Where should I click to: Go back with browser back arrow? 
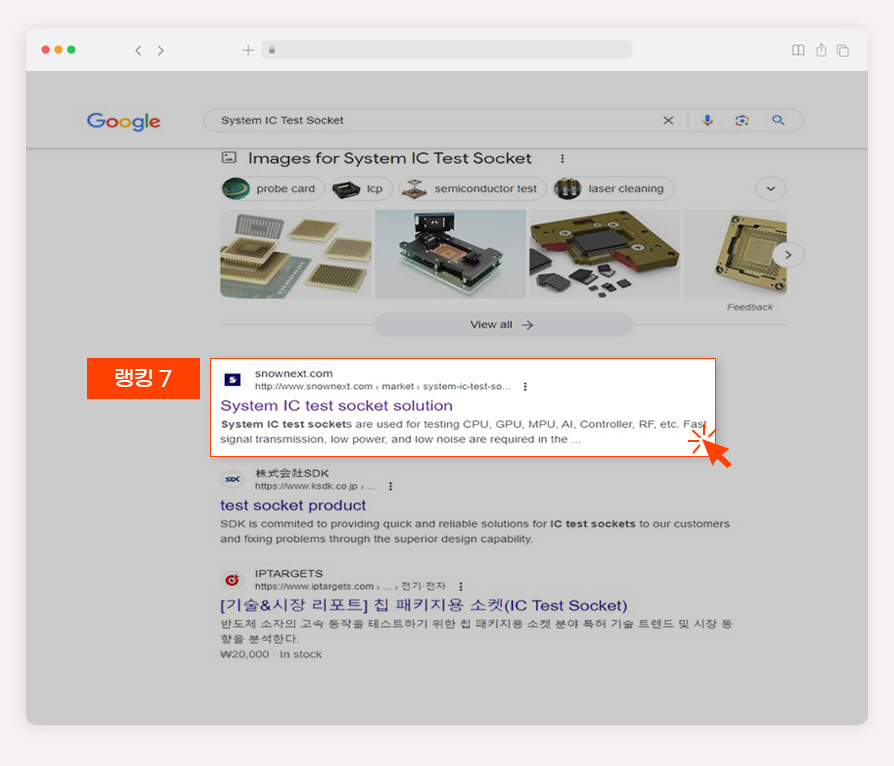[138, 50]
